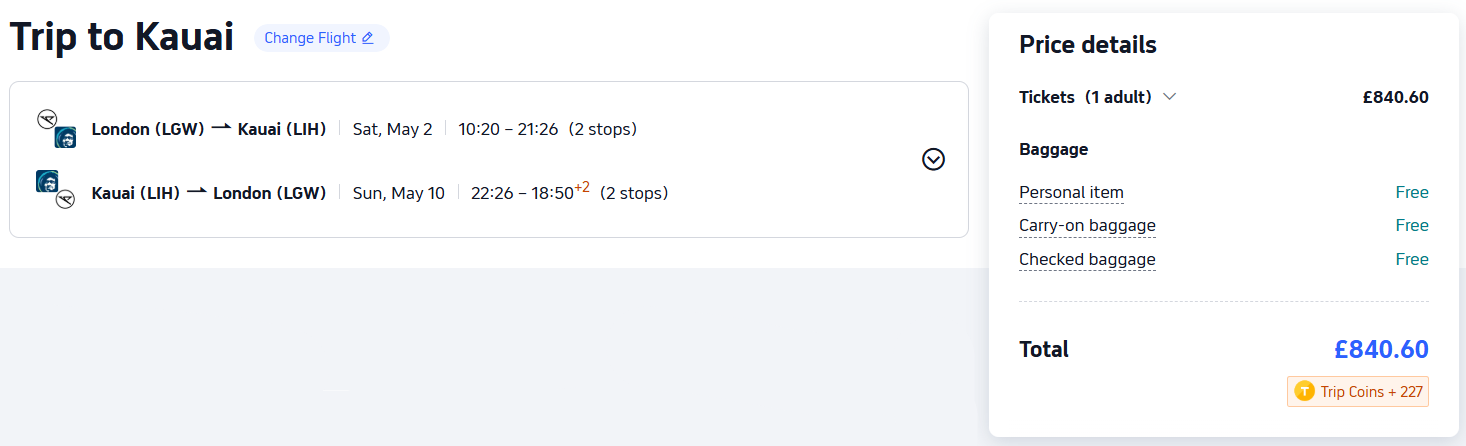
Task: View Checked baggage allowance details
Action: (1087, 260)
